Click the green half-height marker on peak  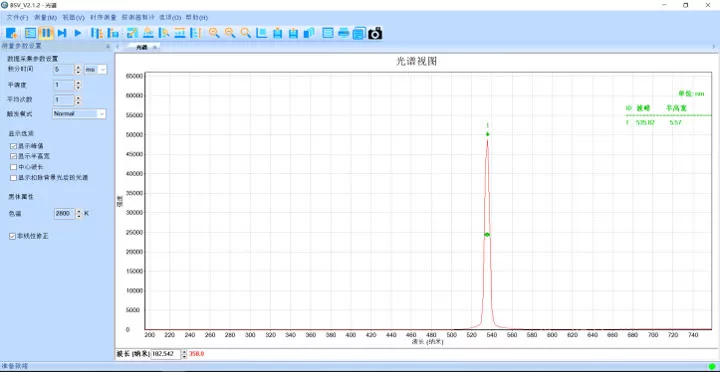tap(487, 235)
